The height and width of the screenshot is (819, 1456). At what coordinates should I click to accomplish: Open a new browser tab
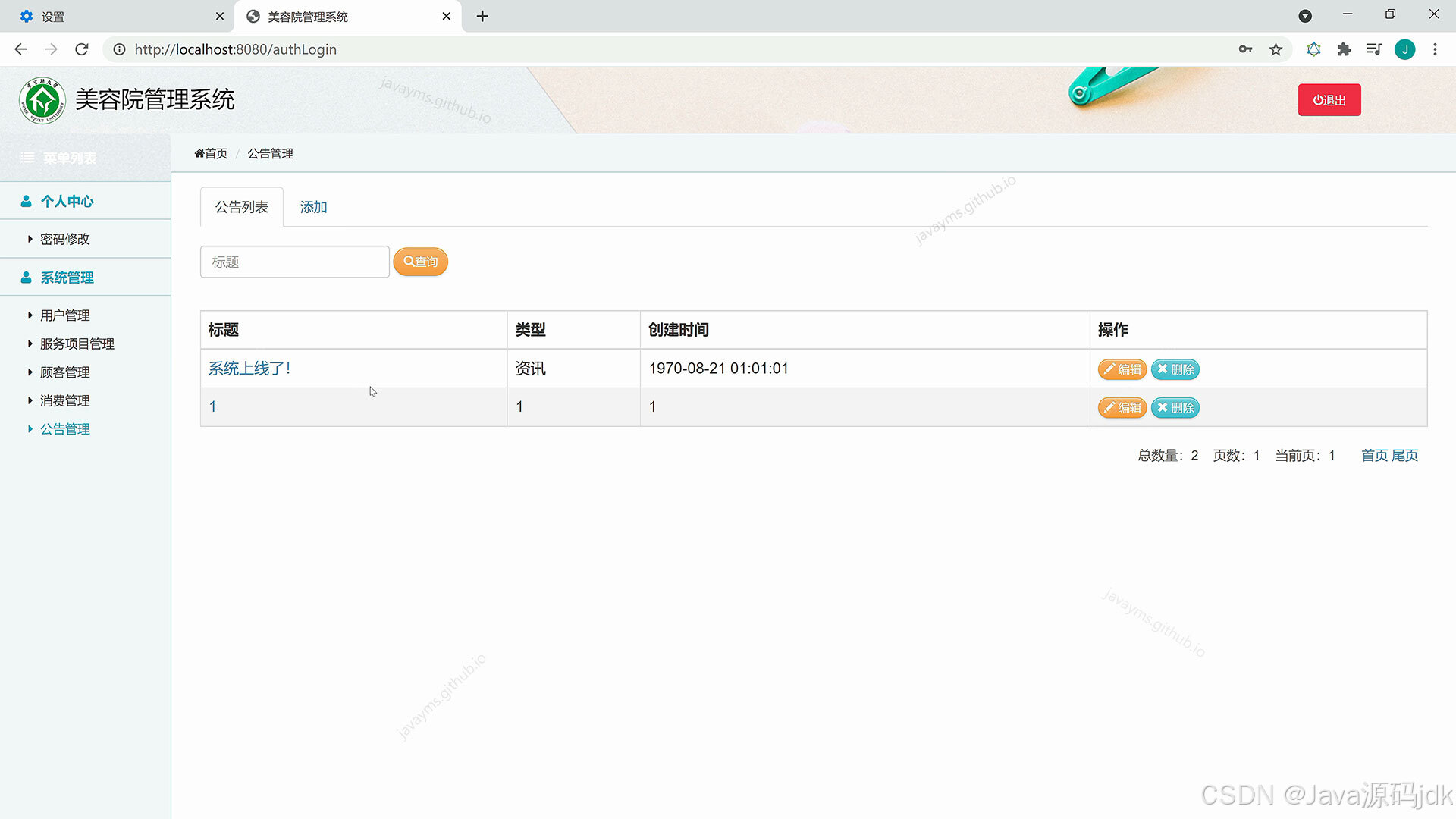482,16
